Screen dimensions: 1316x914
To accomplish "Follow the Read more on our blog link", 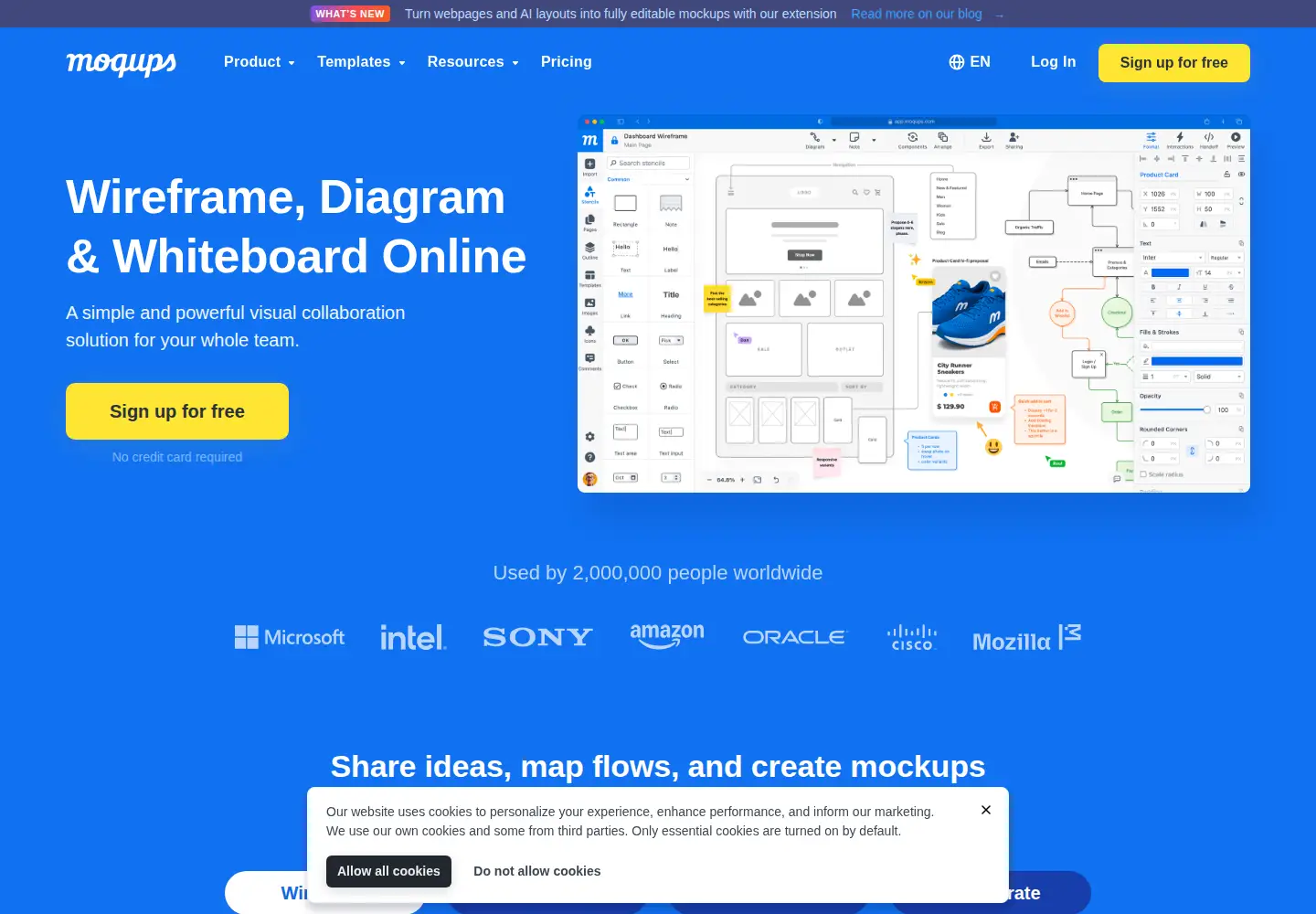I will (917, 14).
